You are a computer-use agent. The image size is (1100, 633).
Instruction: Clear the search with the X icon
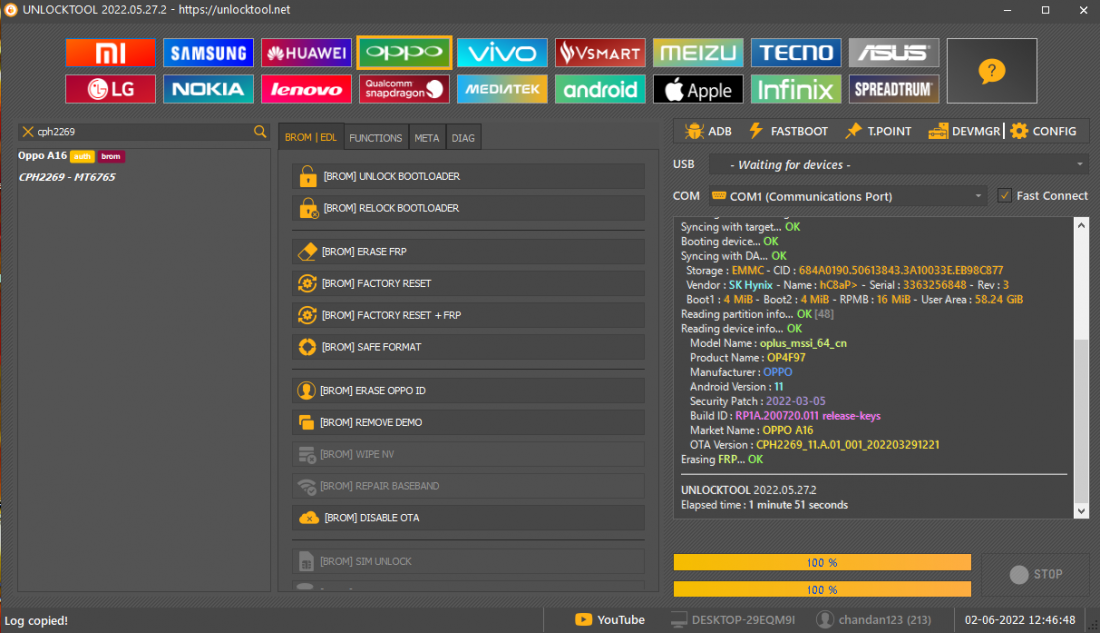[x=27, y=131]
